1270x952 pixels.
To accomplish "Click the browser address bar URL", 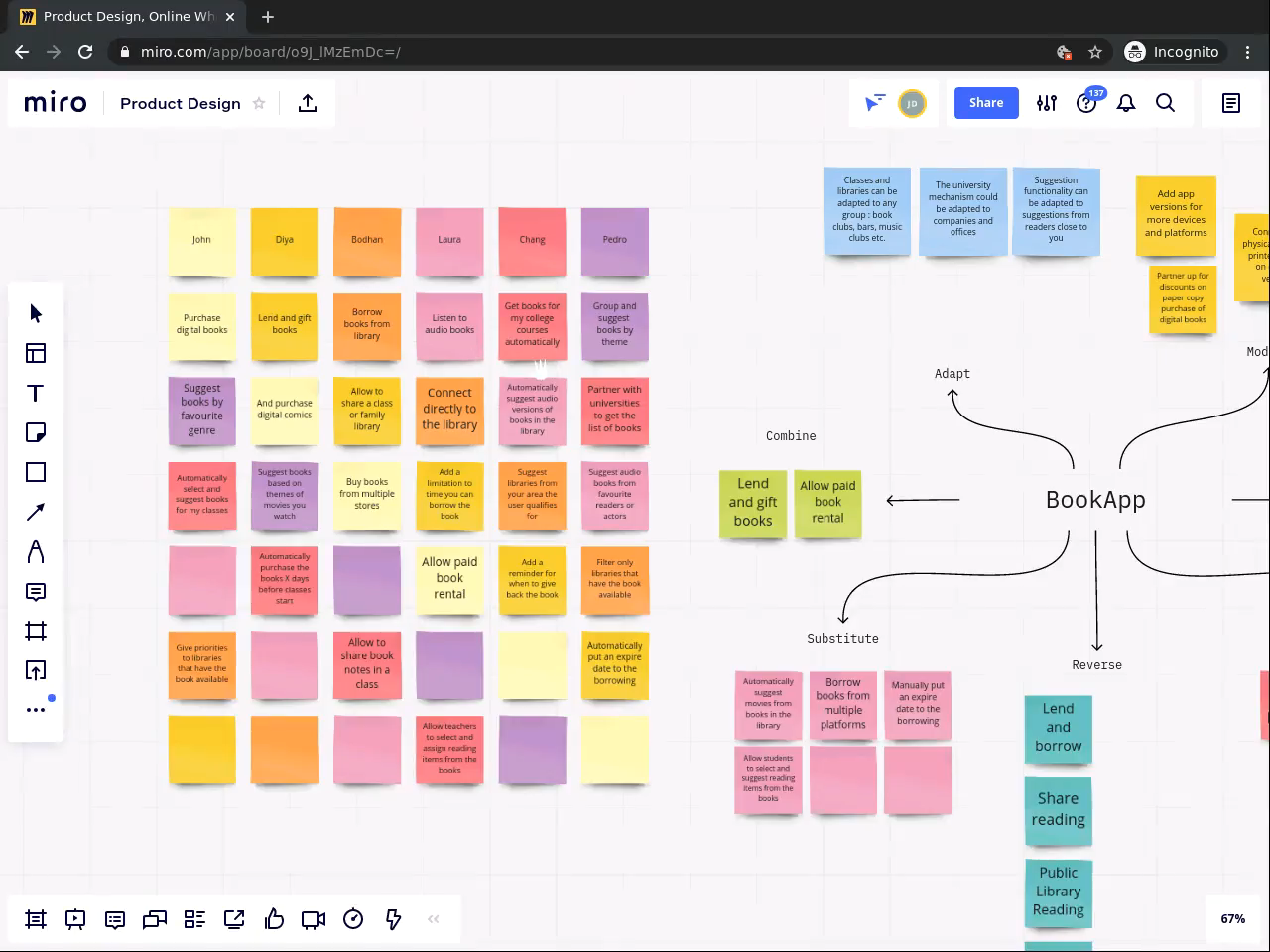I will [271, 52].
